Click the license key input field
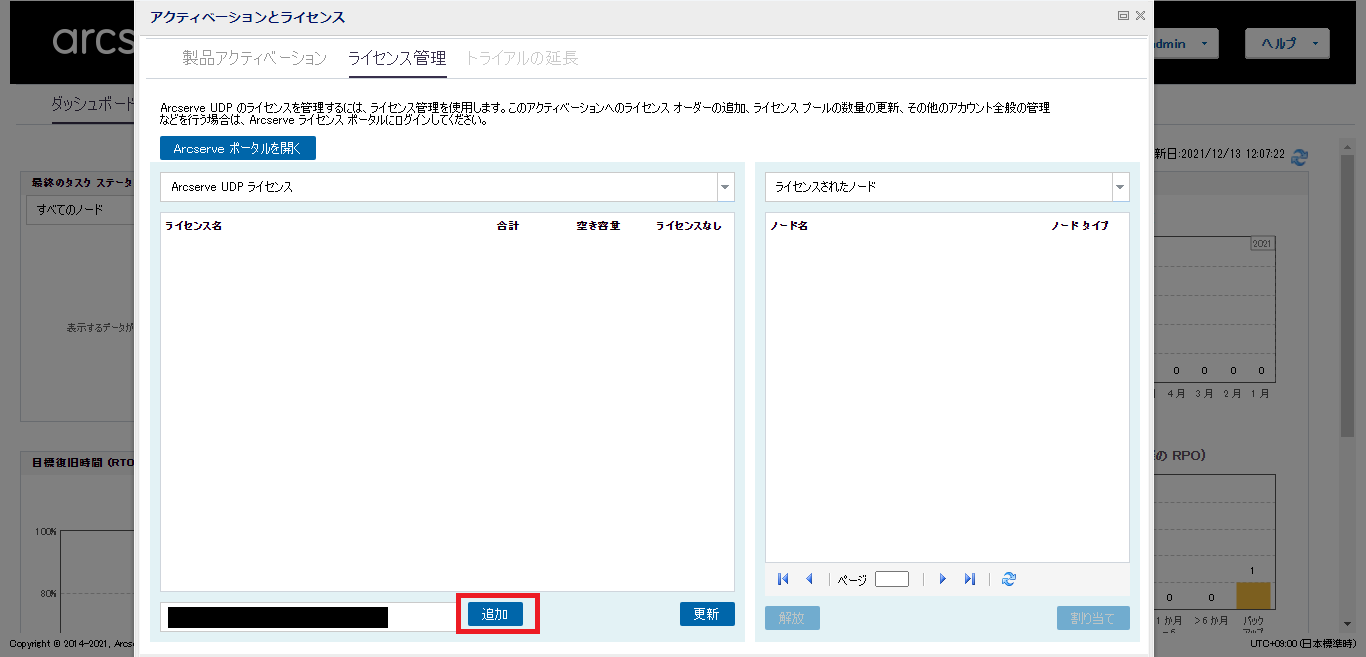Viewport: 1366px width, 657px height. tap(310, 617)
